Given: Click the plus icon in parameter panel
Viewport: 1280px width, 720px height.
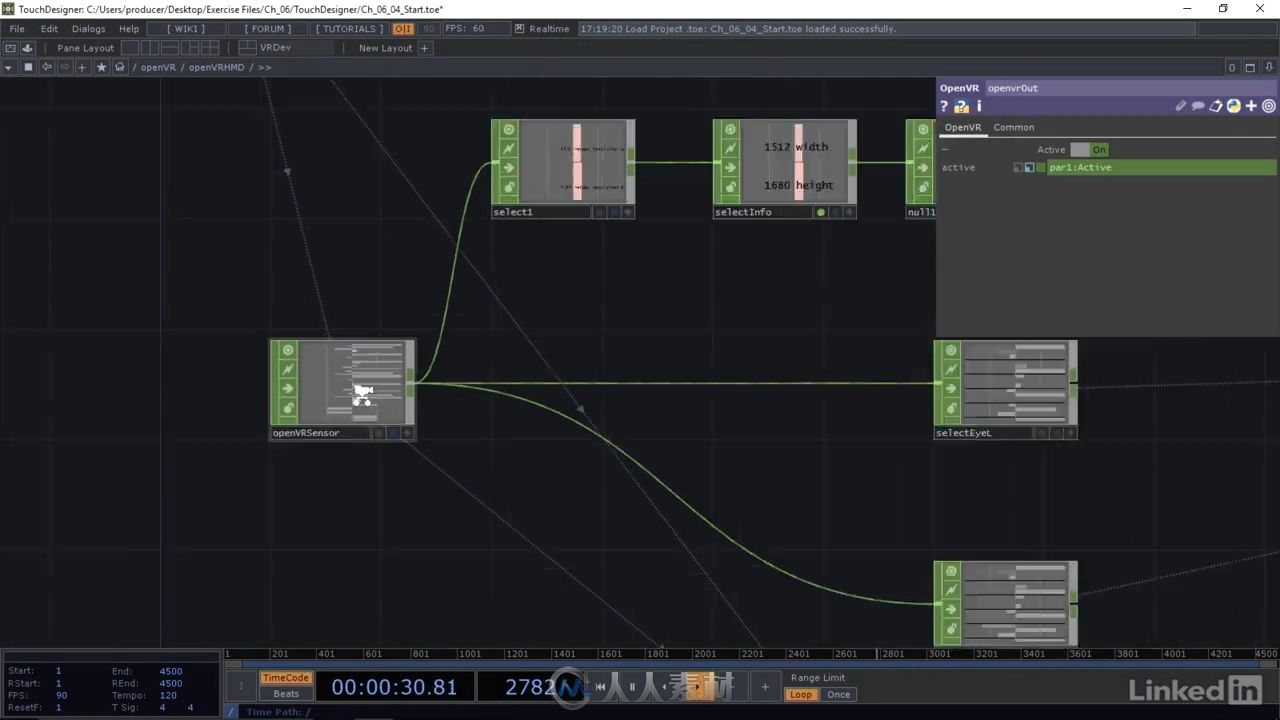Looking at the screenshot, I should tap(1251, 106).
